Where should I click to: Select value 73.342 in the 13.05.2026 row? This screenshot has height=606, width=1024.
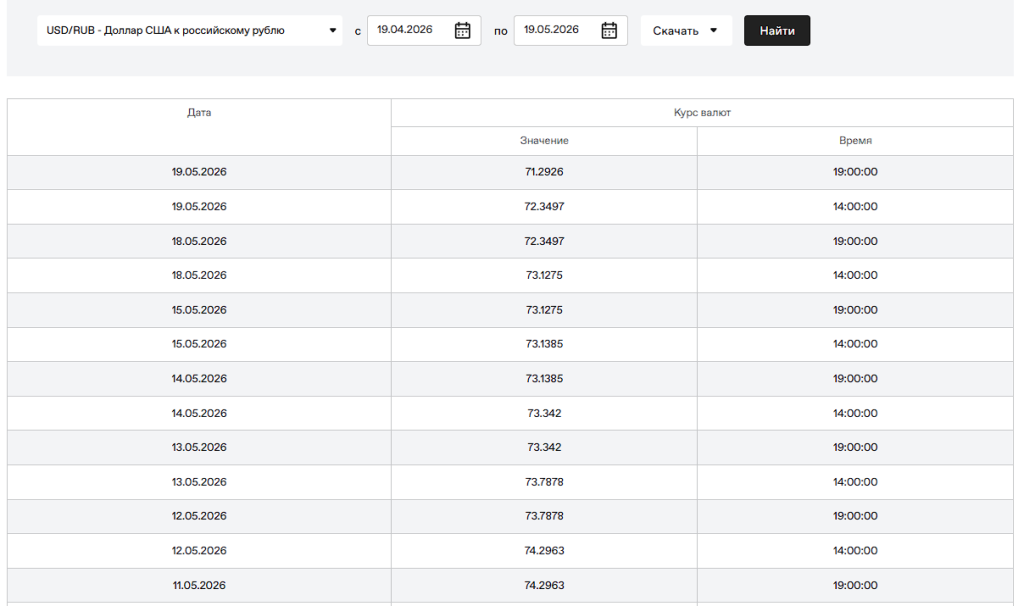click(544, 447)
